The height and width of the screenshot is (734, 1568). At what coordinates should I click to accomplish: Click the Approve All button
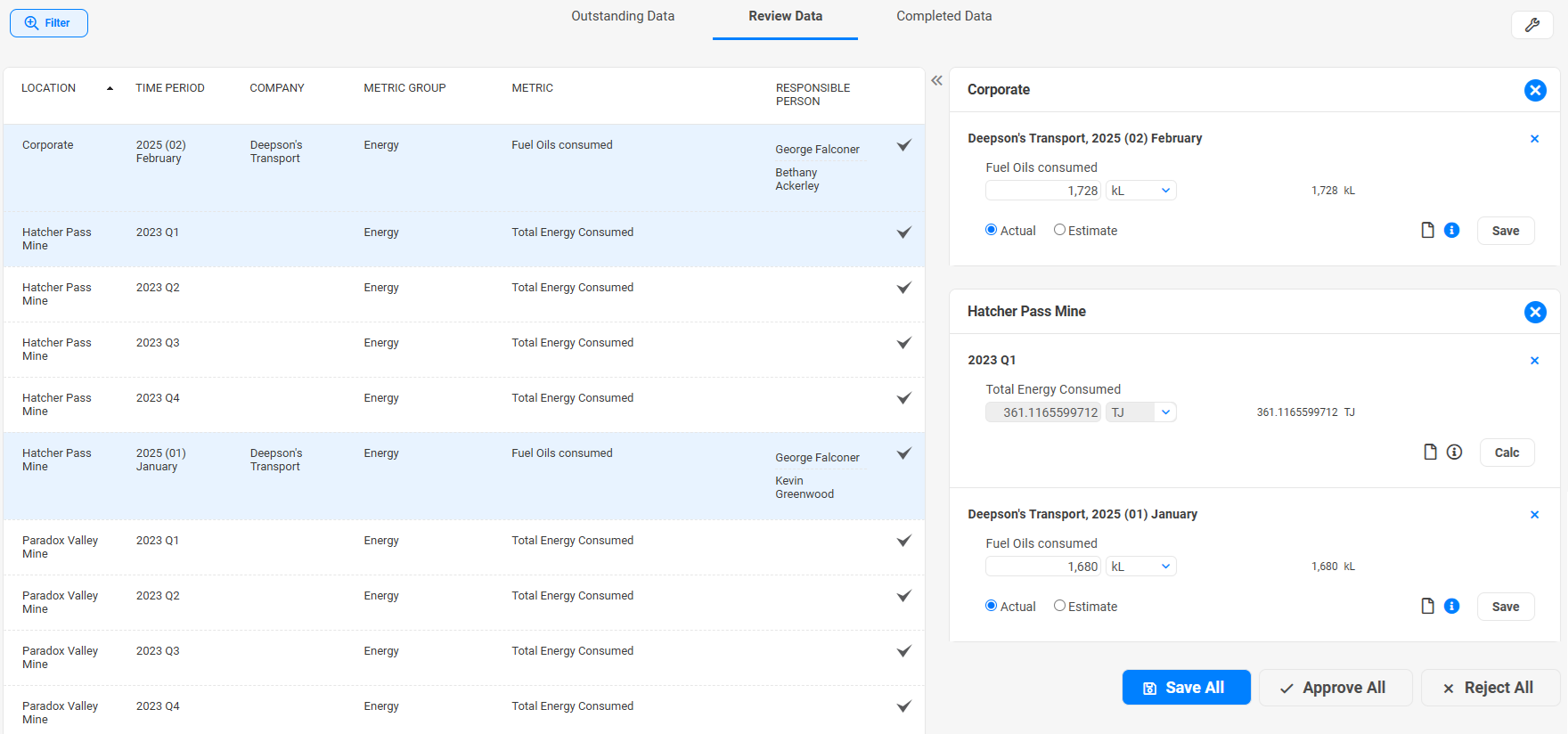1335,688
